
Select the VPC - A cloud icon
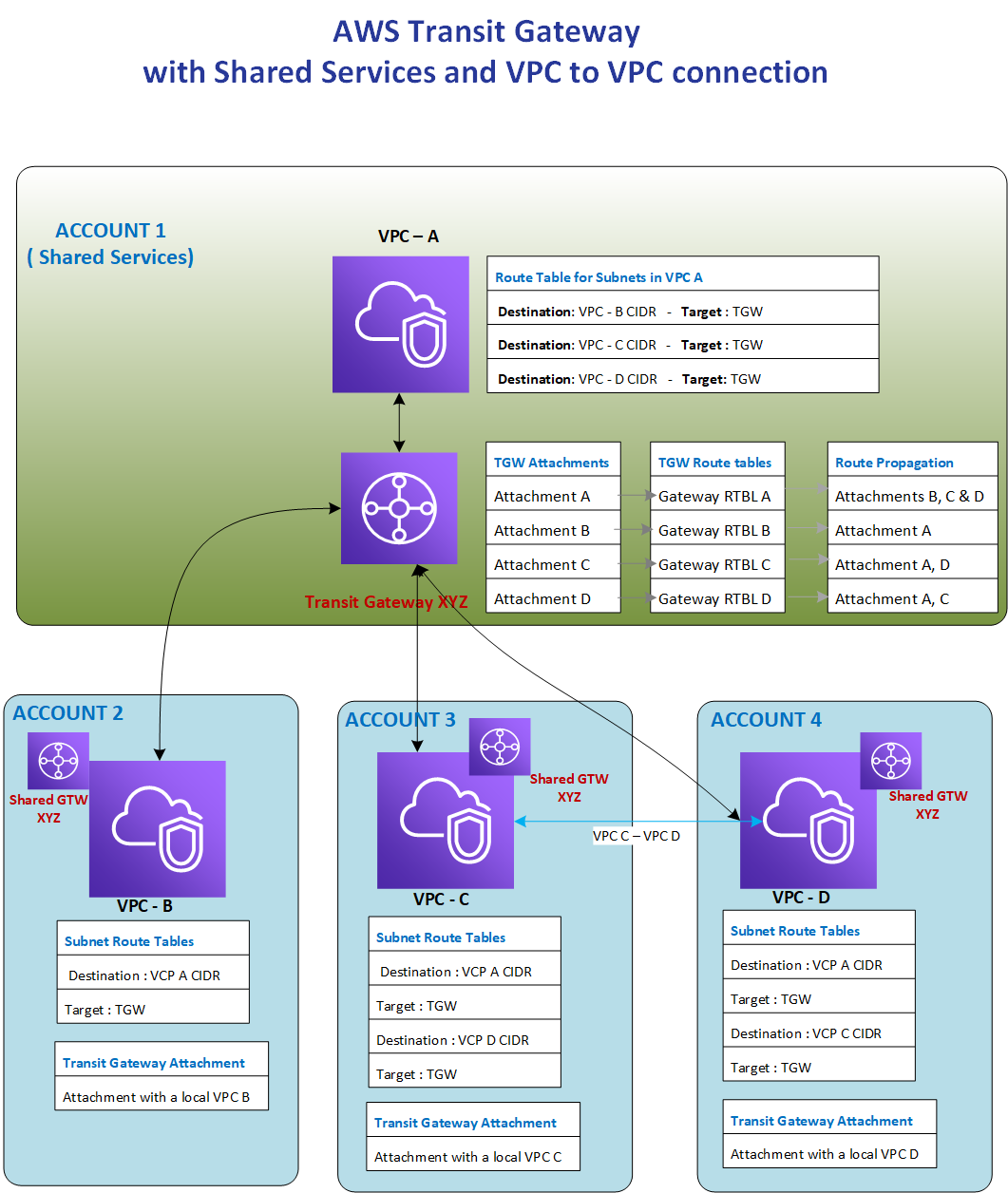[400, 324]
